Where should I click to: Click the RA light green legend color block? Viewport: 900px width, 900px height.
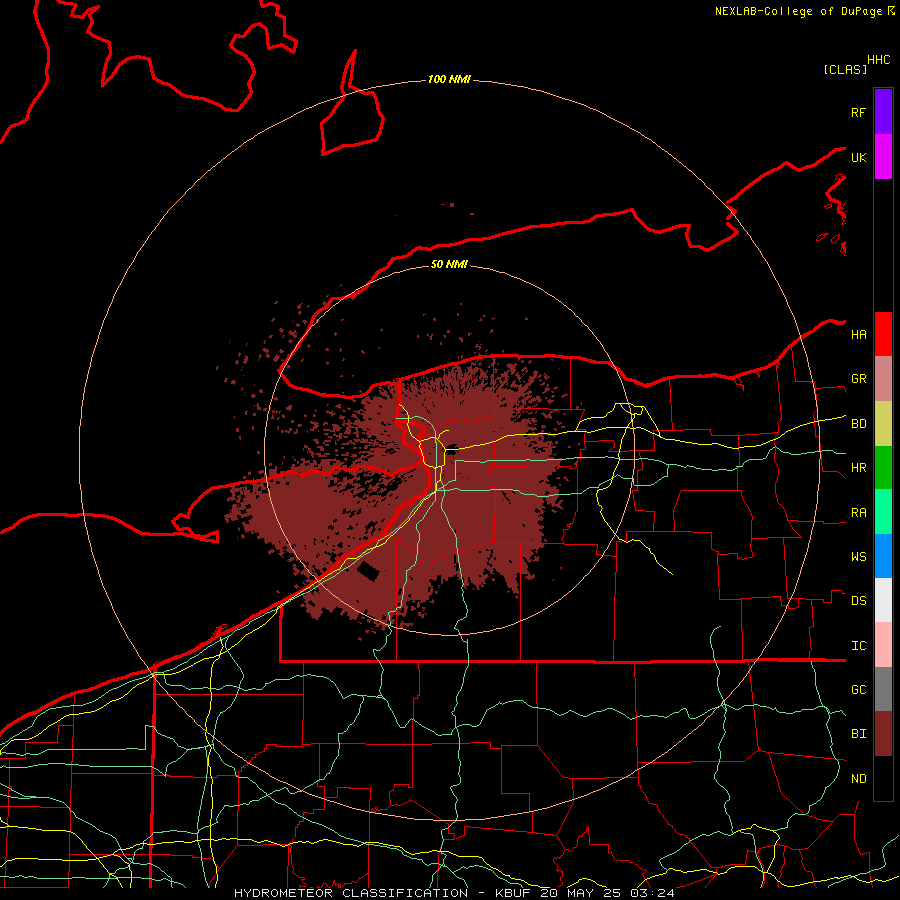883,512
